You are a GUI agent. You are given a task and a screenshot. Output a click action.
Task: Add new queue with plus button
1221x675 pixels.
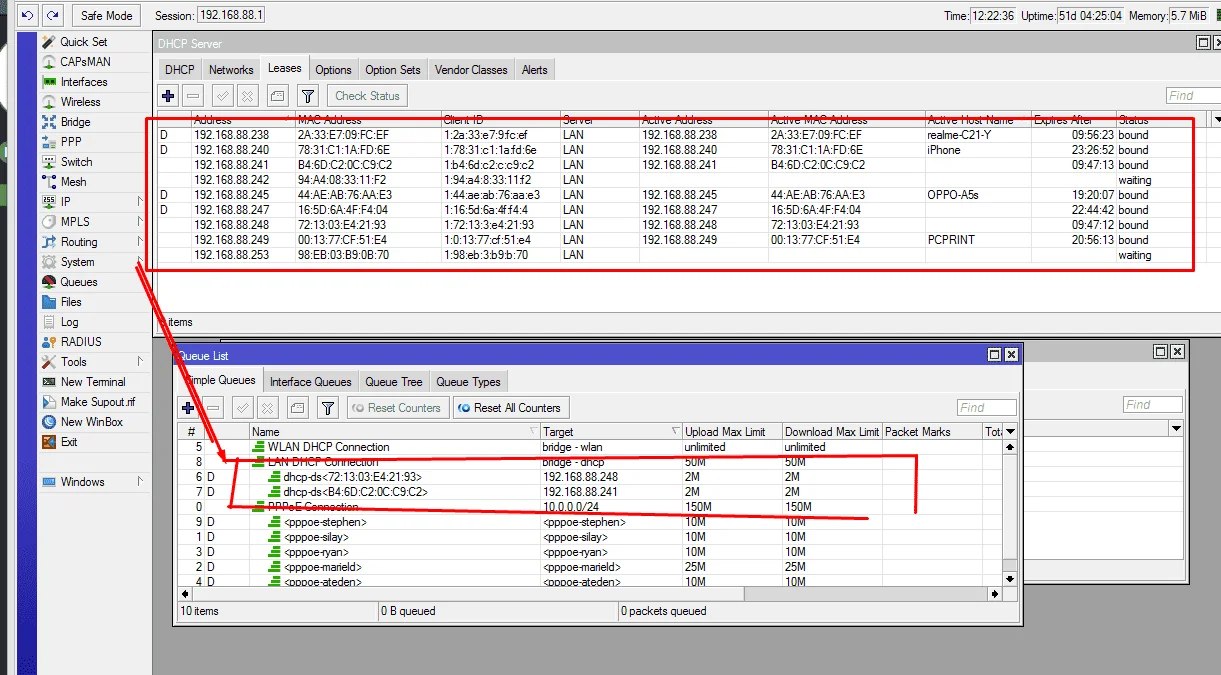point(188,407)
